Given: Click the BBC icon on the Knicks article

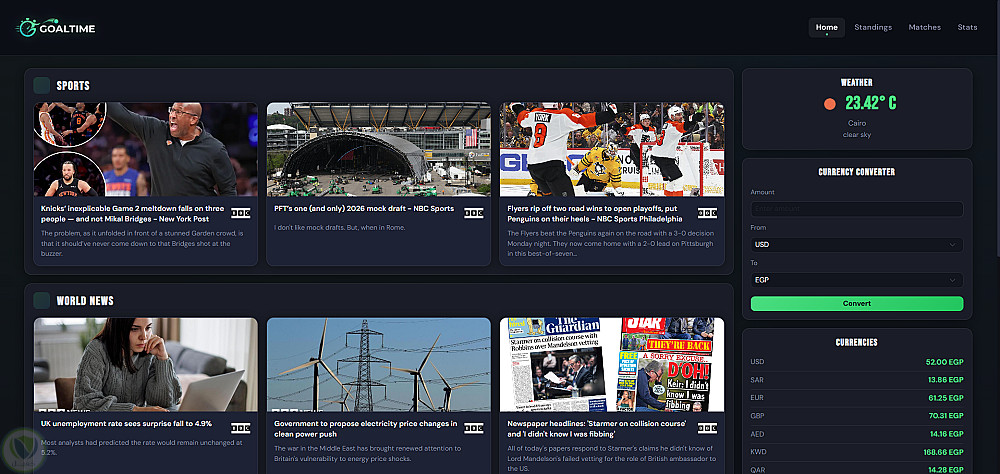Looking at the screenshot, I should coord(240,213).
